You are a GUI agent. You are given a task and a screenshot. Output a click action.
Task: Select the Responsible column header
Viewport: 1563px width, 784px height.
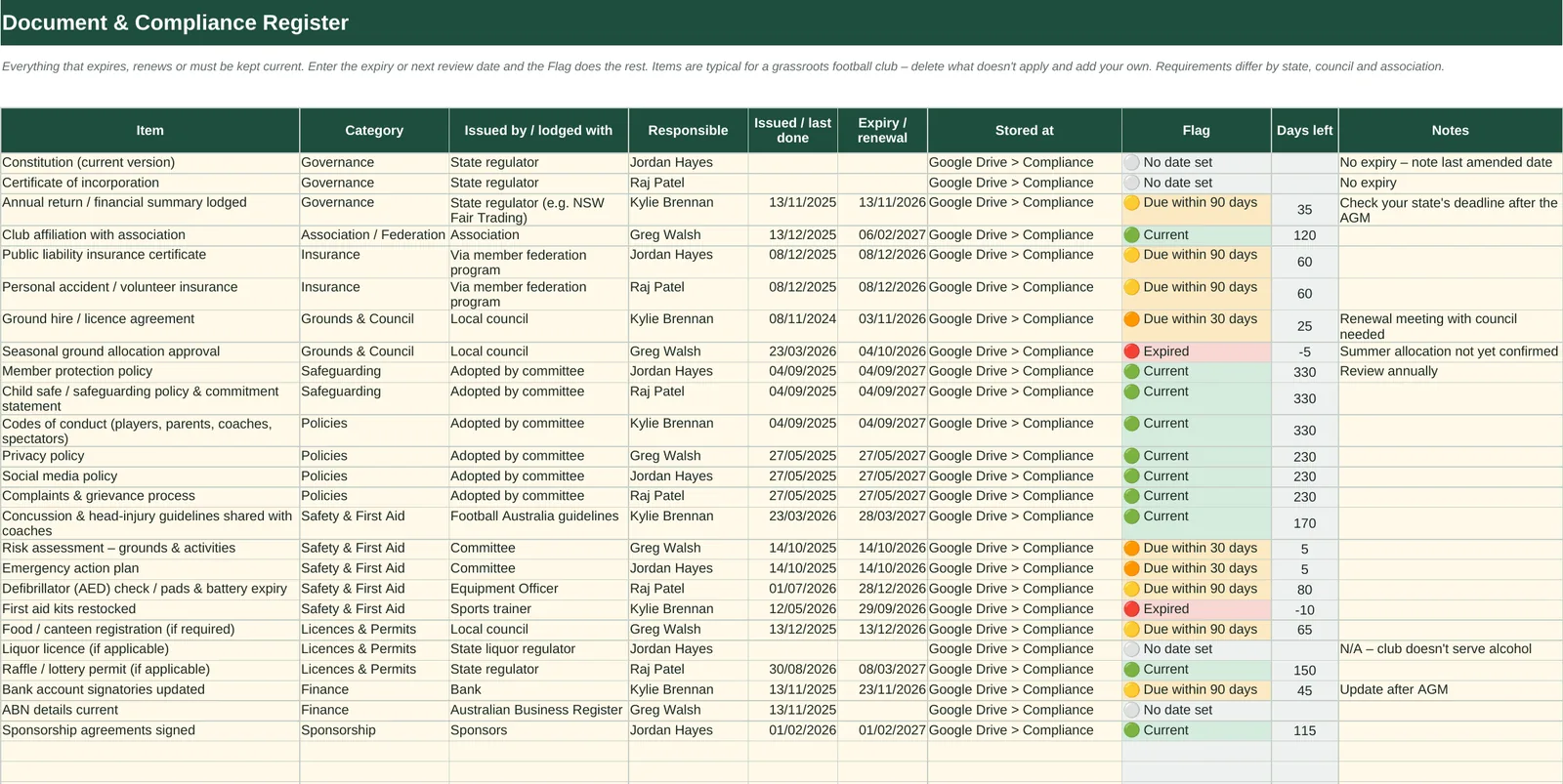click(x=688, y=130)
